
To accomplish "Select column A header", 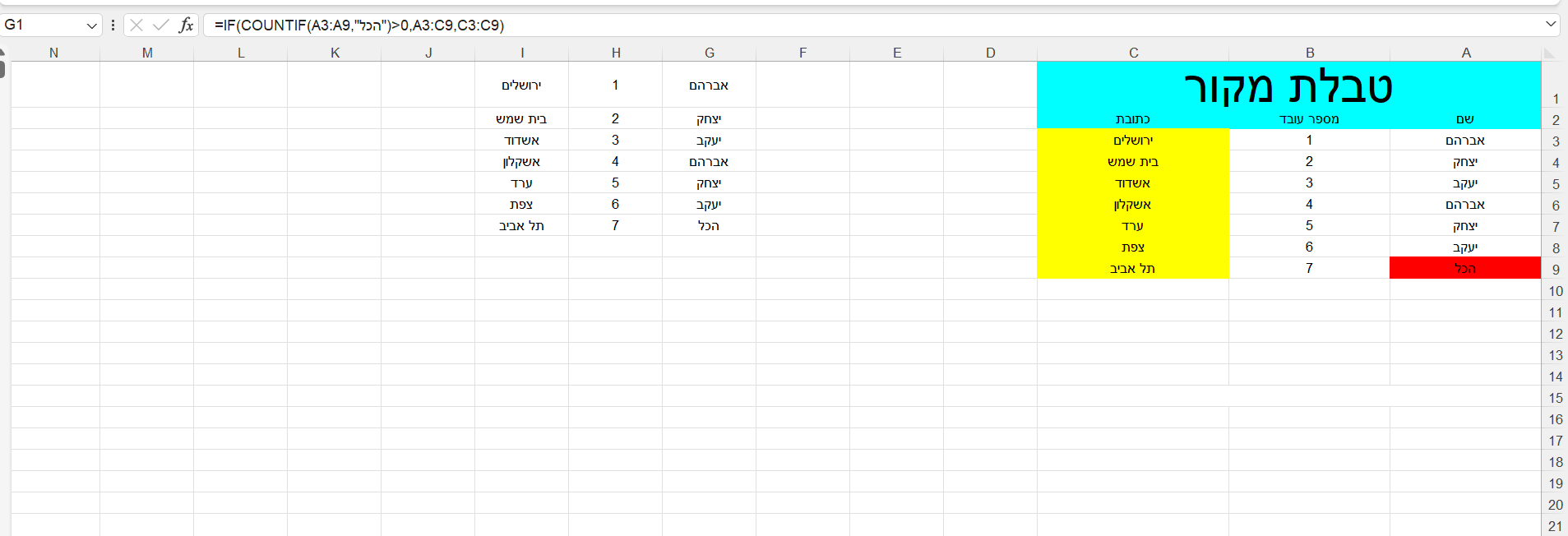I will 1465,53.
